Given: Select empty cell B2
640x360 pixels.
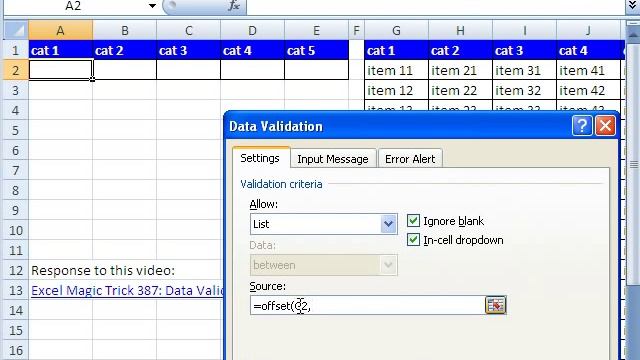Looking at the screenshot, I should [124, 70].
